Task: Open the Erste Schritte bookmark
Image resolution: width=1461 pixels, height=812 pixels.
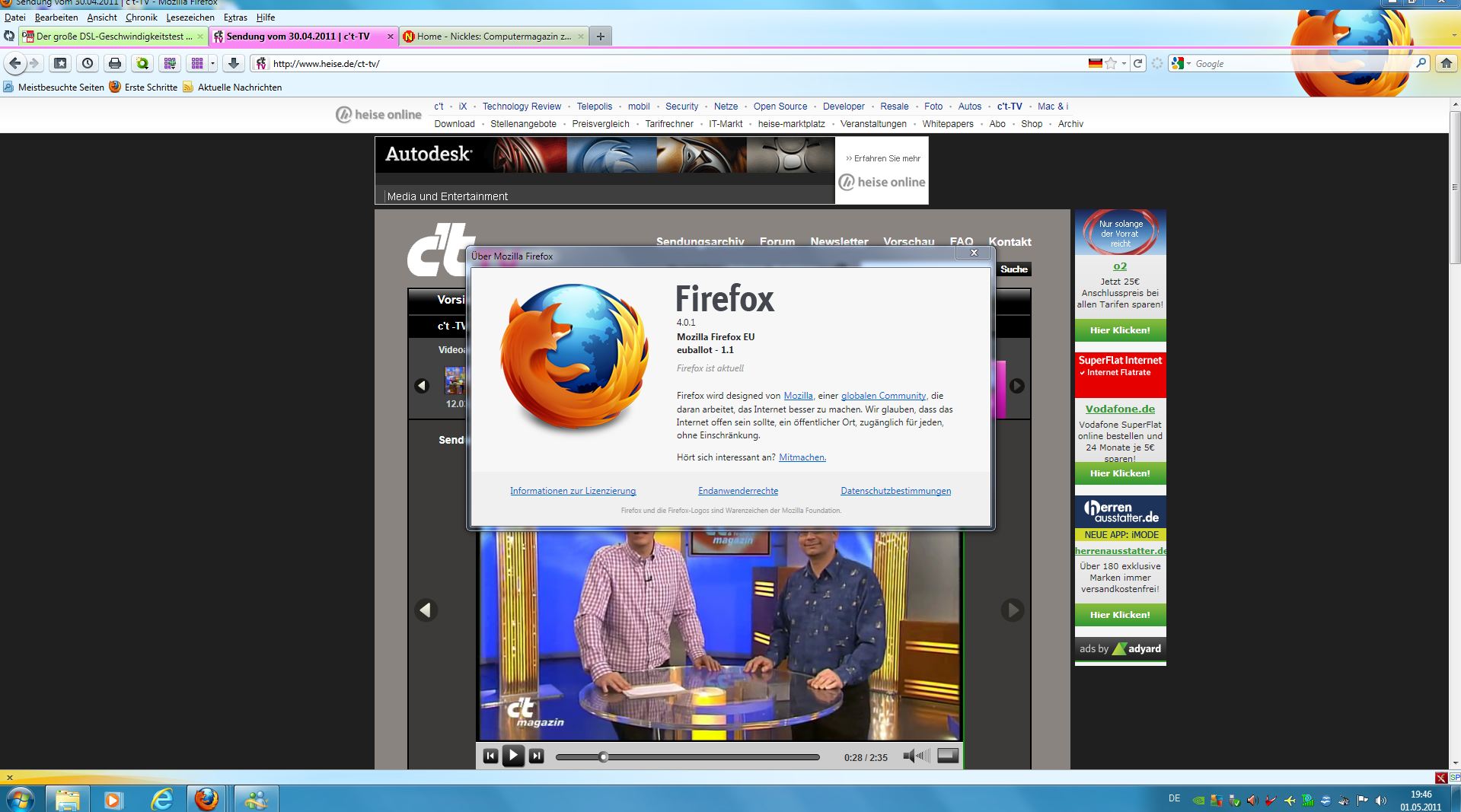Action: pyautogui.click(x=143, y=87)
